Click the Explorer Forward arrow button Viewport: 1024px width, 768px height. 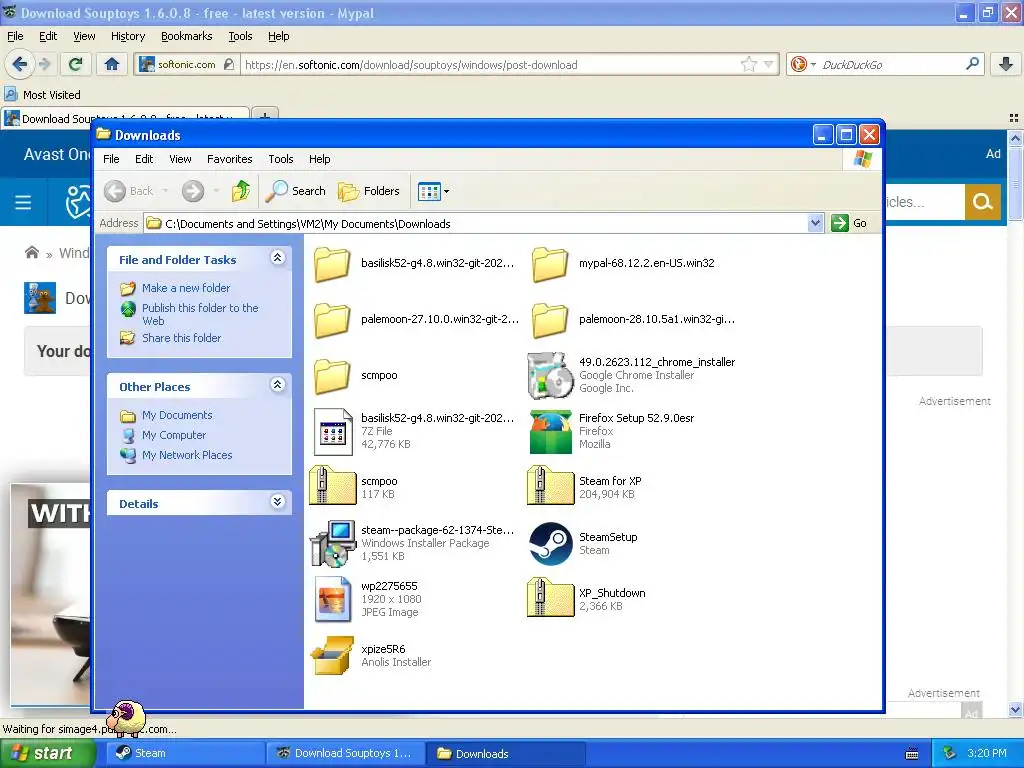coord(193,191)
